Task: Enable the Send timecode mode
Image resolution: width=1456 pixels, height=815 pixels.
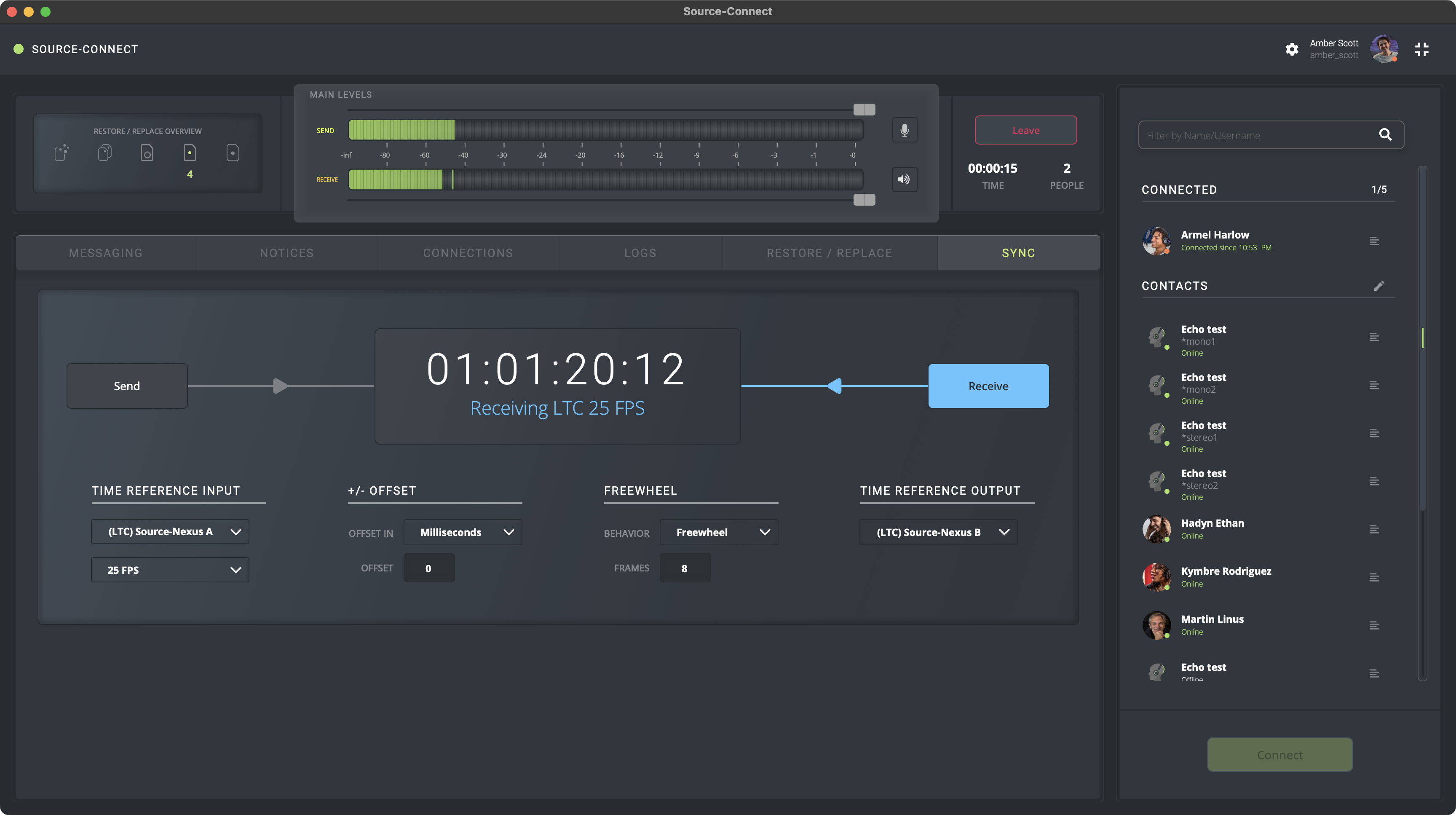Action: tap(127, 386)
